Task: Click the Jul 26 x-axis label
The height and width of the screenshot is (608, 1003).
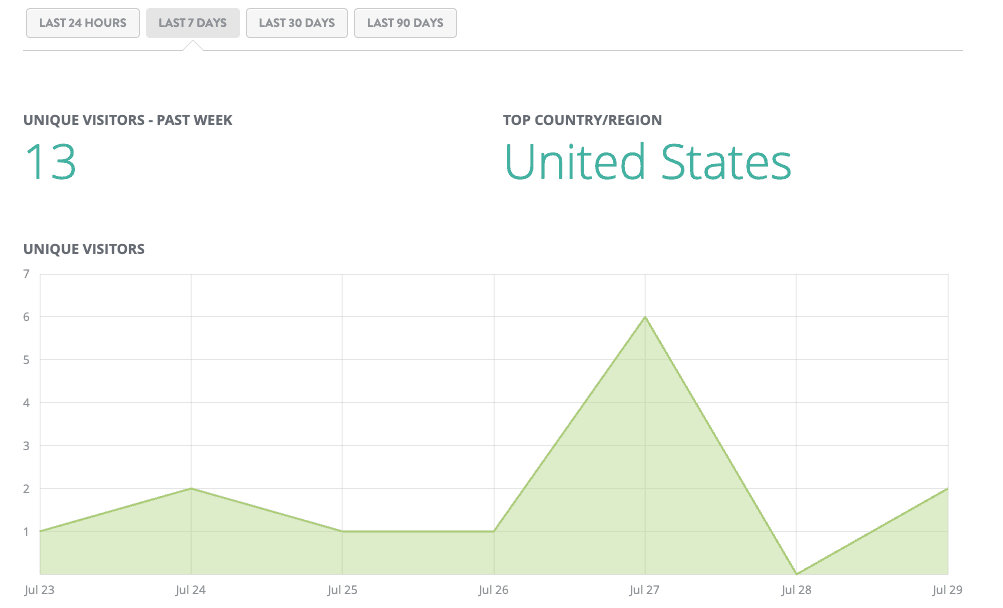Action: (x=494, y=591)
